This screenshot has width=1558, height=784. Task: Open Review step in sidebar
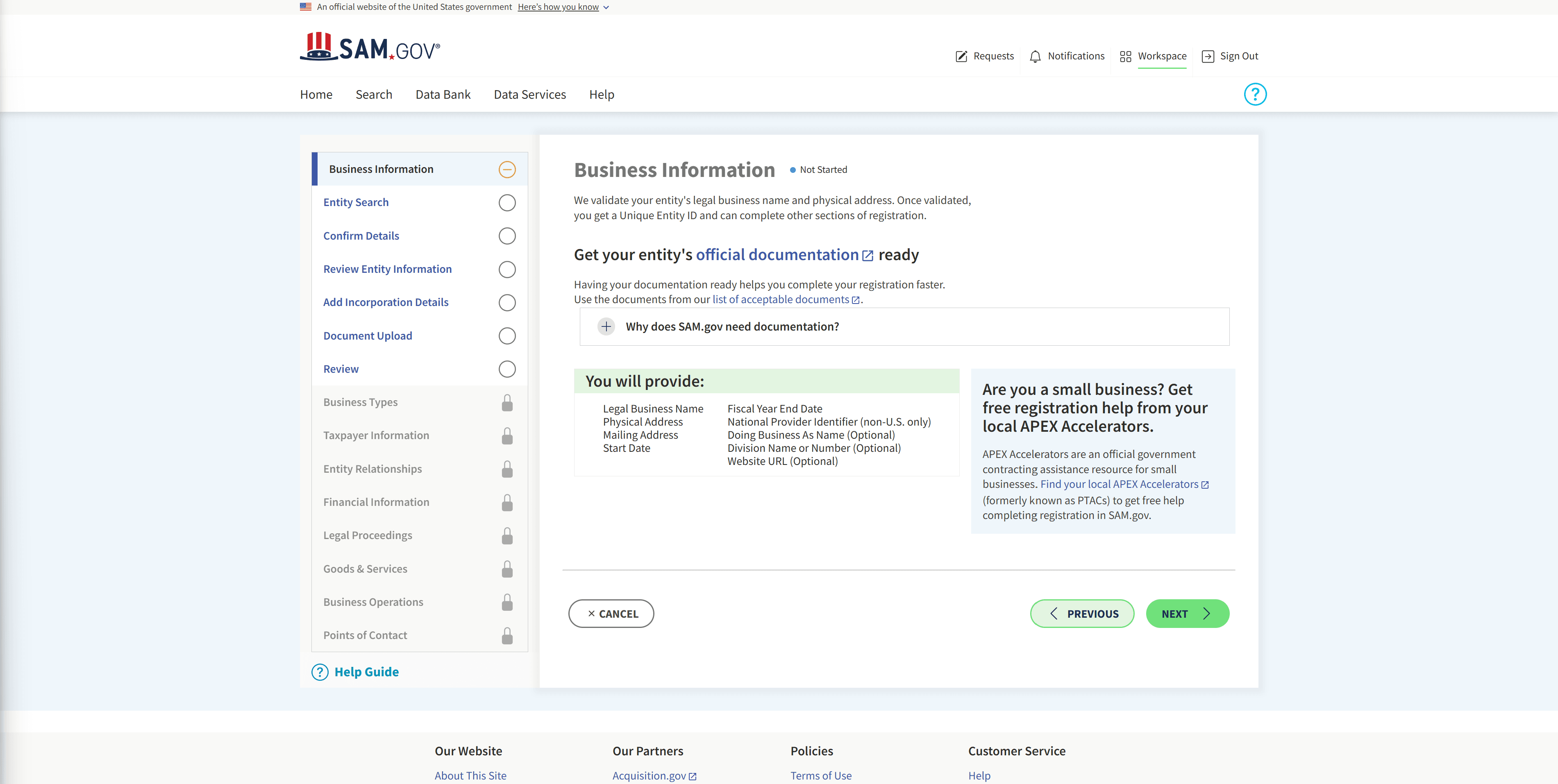tap(341, 369)
